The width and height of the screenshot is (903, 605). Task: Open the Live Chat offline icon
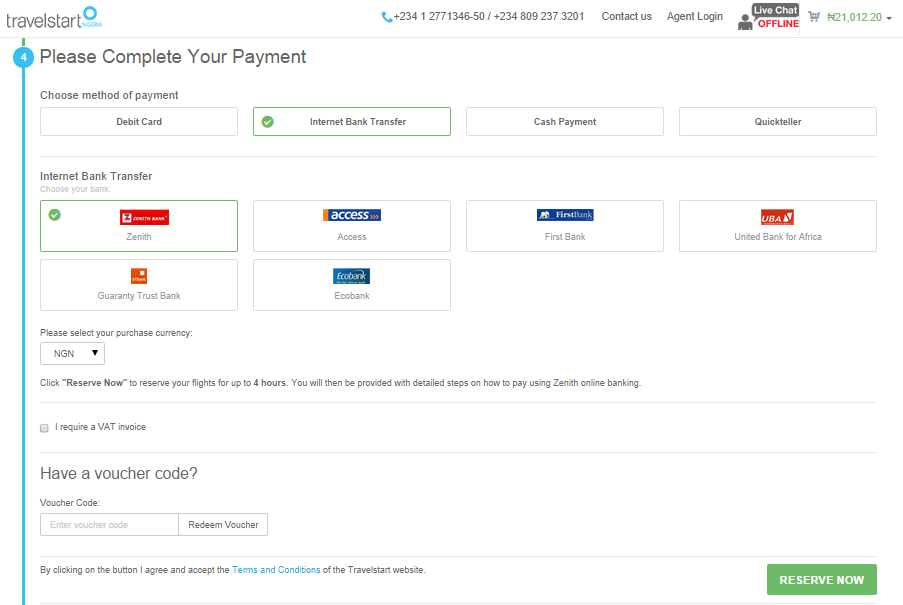pyautogui.click(x=769, y=17)
